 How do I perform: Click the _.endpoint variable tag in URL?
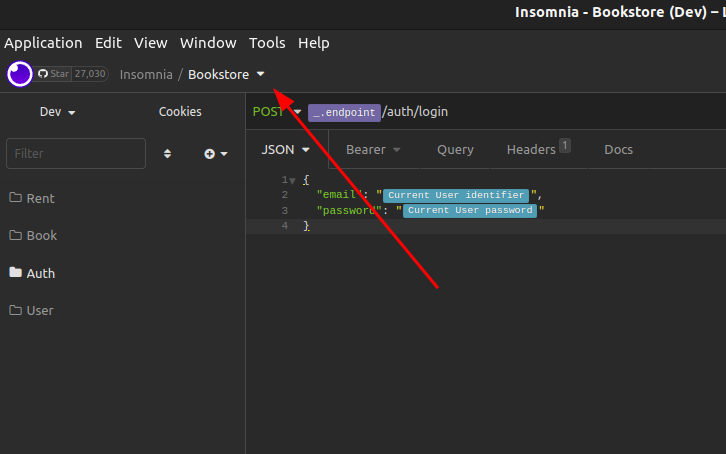click(x=344, y=112)
